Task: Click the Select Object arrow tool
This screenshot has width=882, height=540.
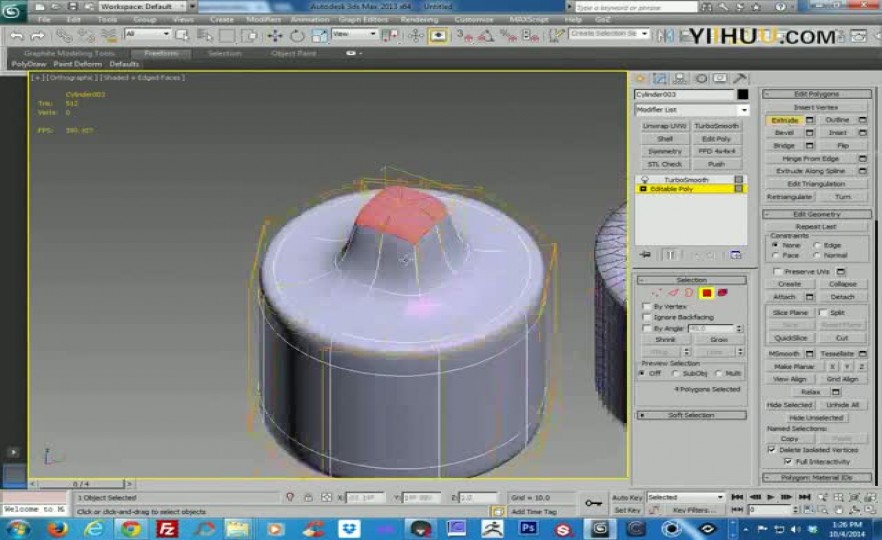Action: 182,35
